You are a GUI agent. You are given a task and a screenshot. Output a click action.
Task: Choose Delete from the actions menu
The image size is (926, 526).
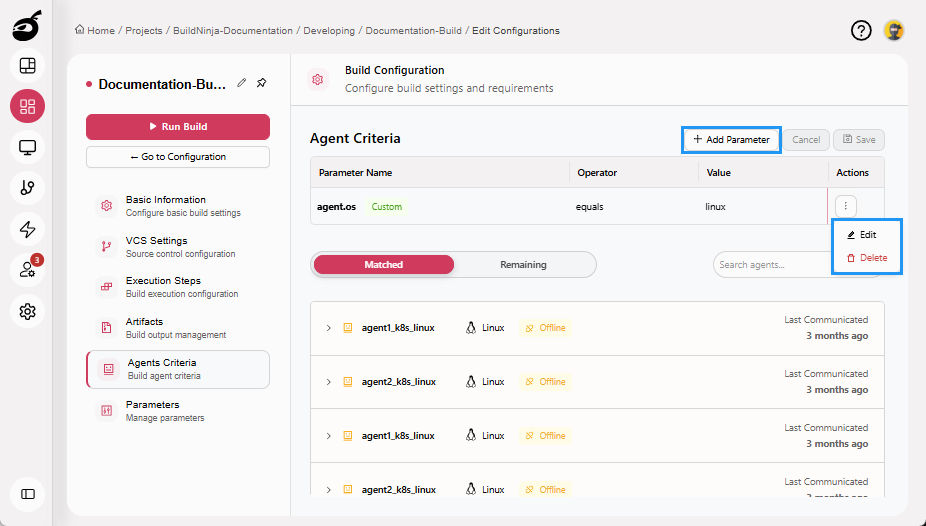coord(867,258)
